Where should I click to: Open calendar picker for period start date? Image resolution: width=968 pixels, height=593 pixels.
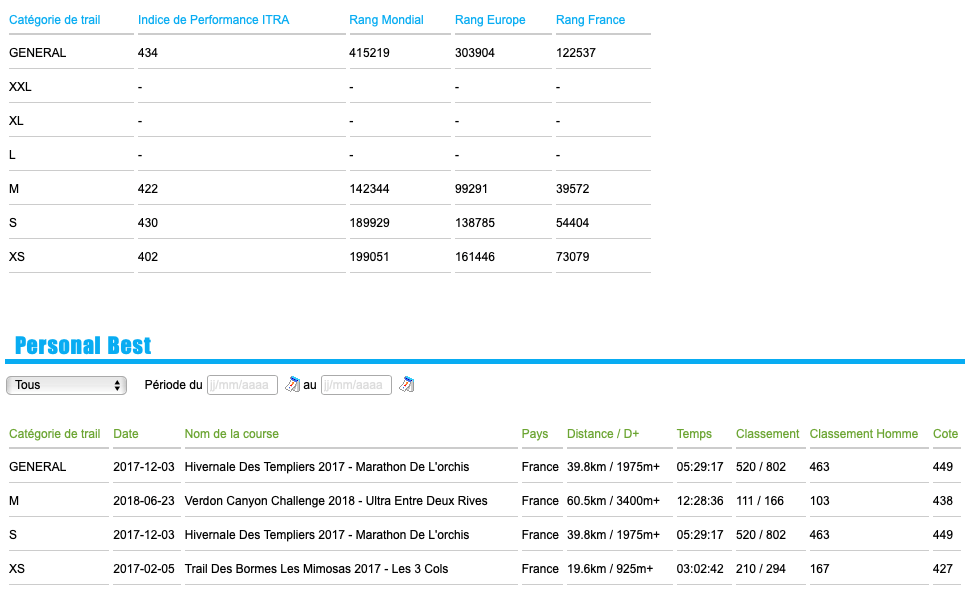click(x=293, y=385)
